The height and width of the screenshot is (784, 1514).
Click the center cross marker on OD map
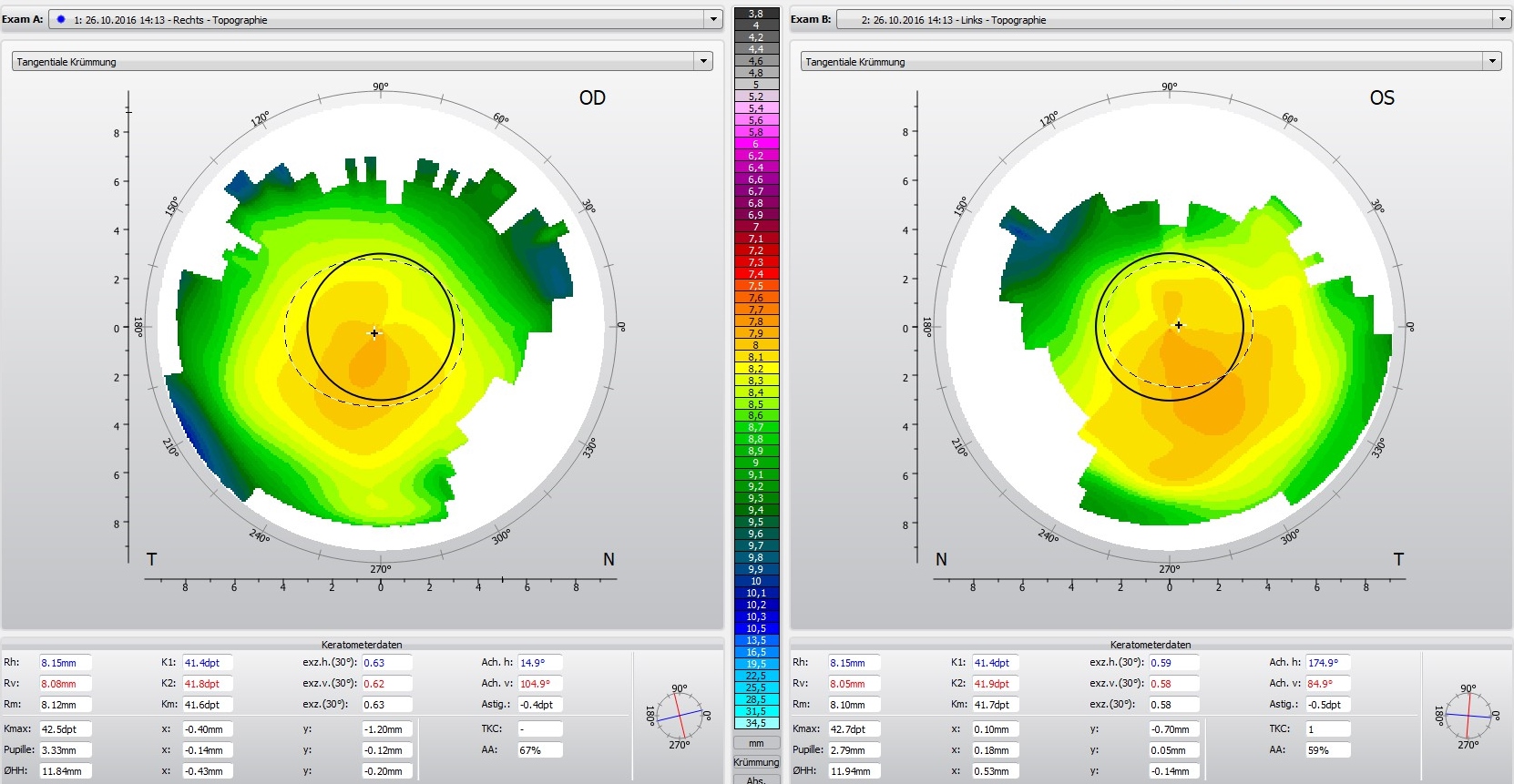(x=374, y=333)
